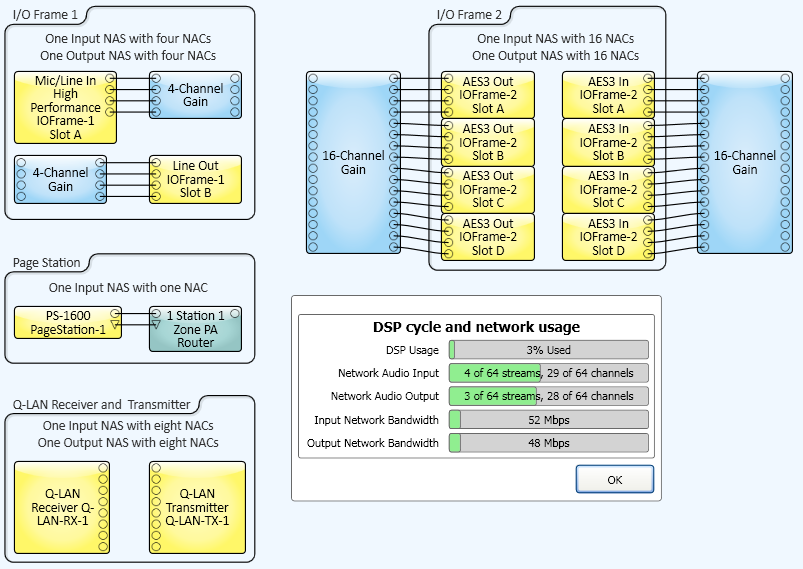
Task: Select Q-LAN Transmitter Q-LAN-TX-1 block
Action: [197, 508]
